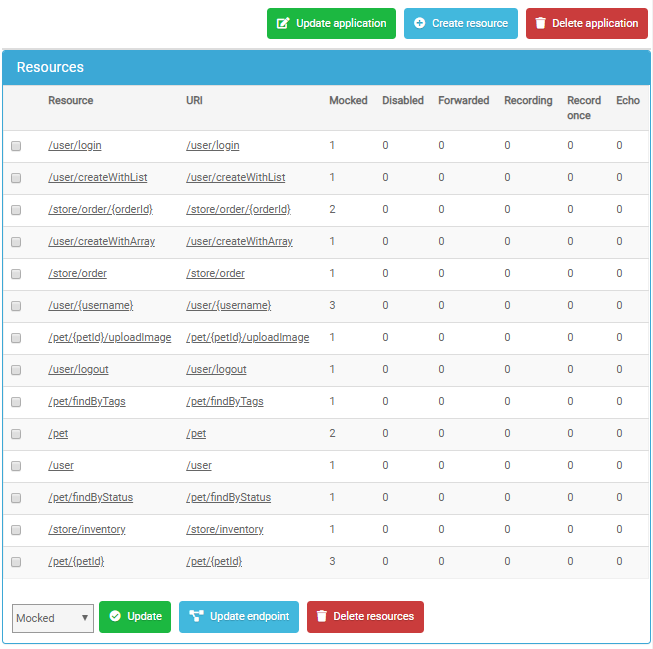Open the /pet/findByTags URI link

(225, 401)
